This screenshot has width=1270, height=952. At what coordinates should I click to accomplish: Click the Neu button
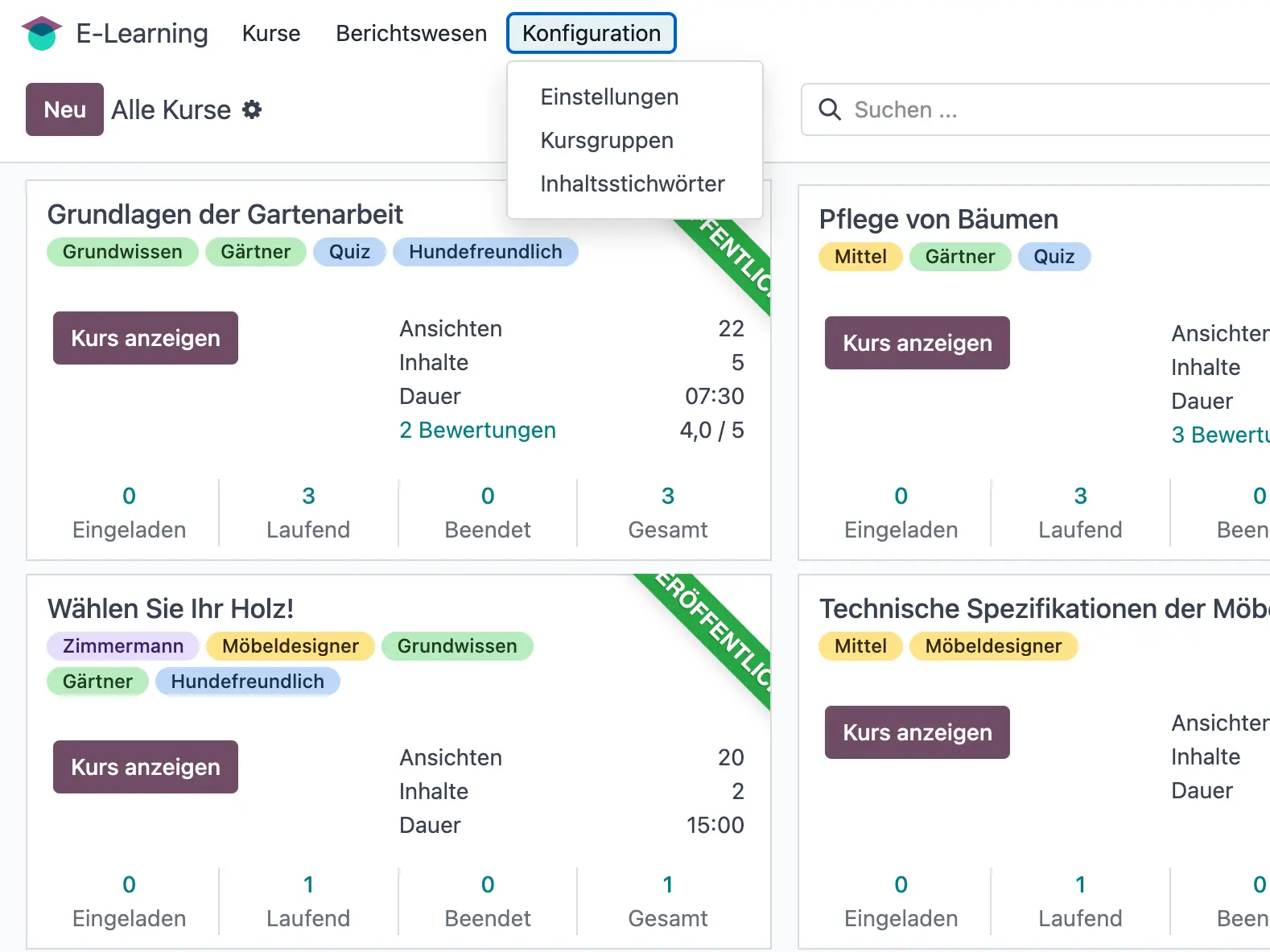pyautogui.click(x=64, y=109)
